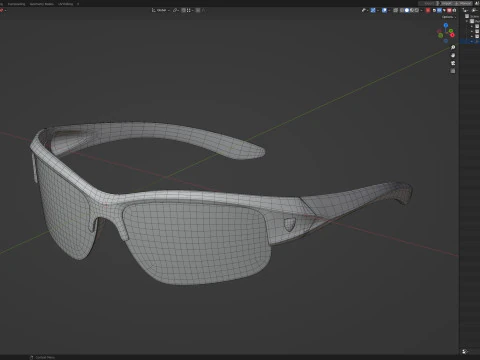
Task: Open the outliner display mode dropdown
Action: (475, 10)
